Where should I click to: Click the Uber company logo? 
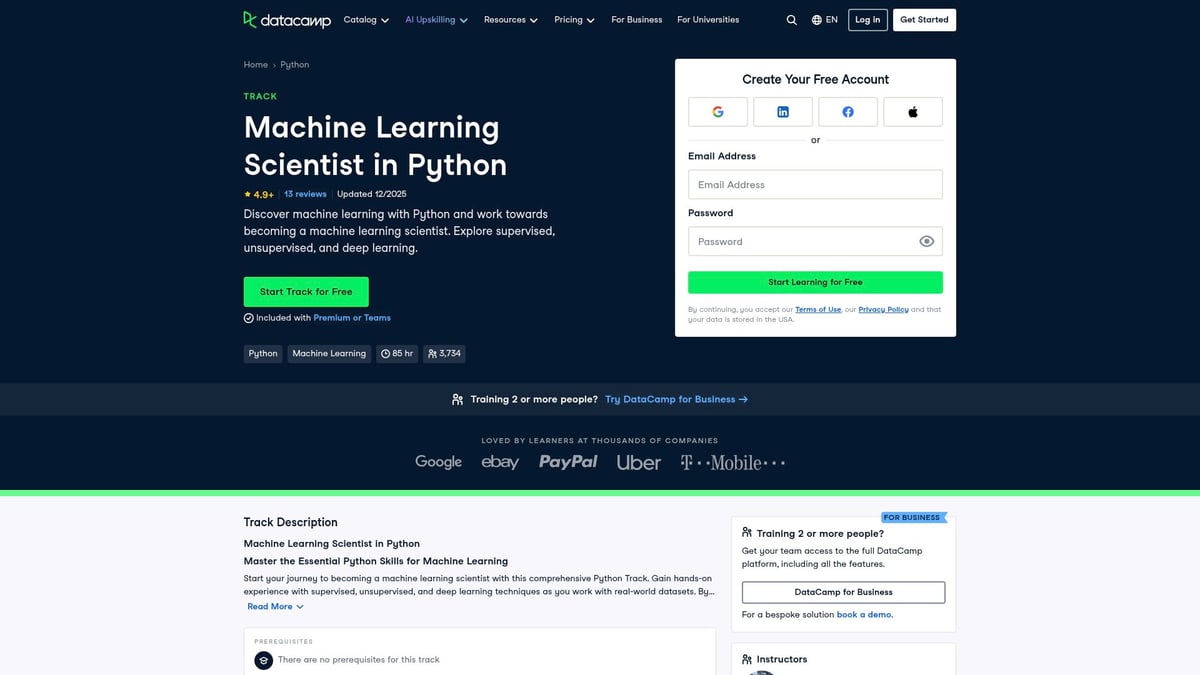pos(639,463)
